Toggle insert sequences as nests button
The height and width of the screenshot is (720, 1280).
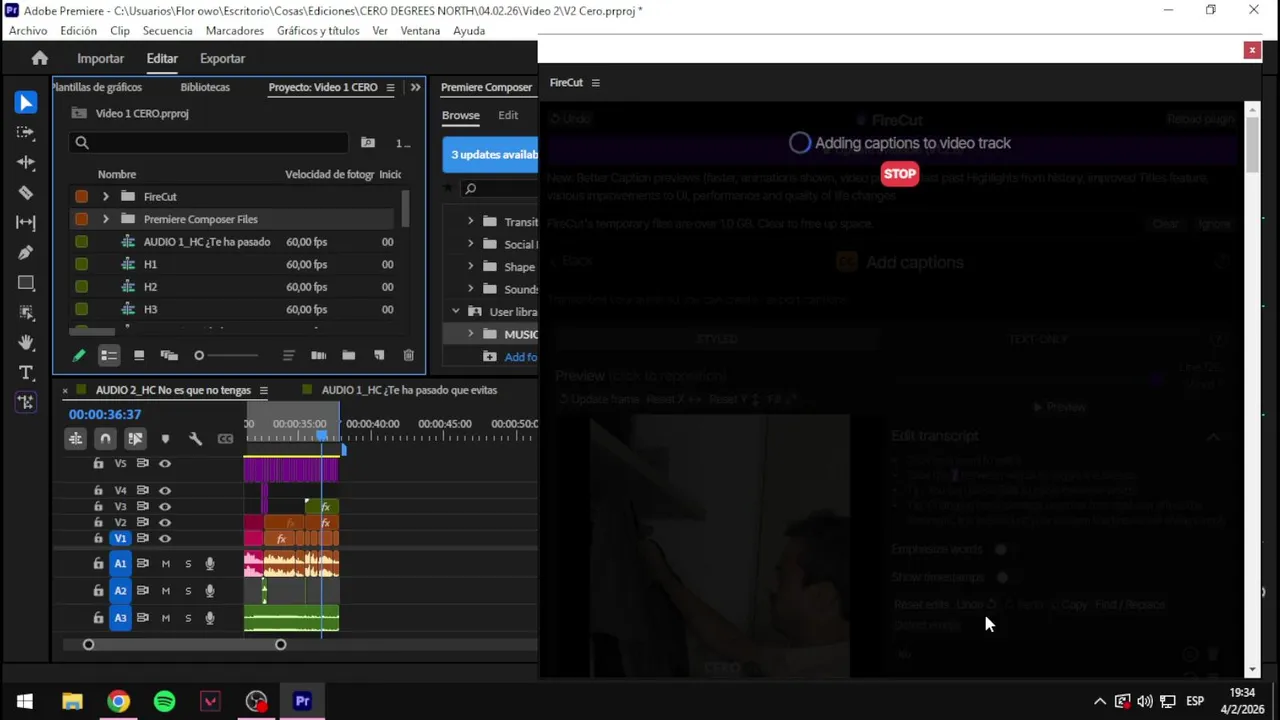[x=75, y=438]
